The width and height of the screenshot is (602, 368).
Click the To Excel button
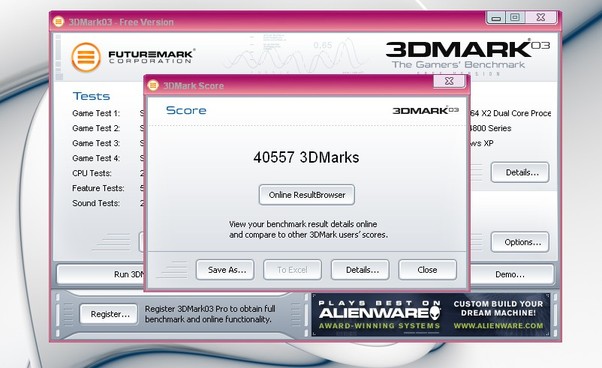click(292, 270)
